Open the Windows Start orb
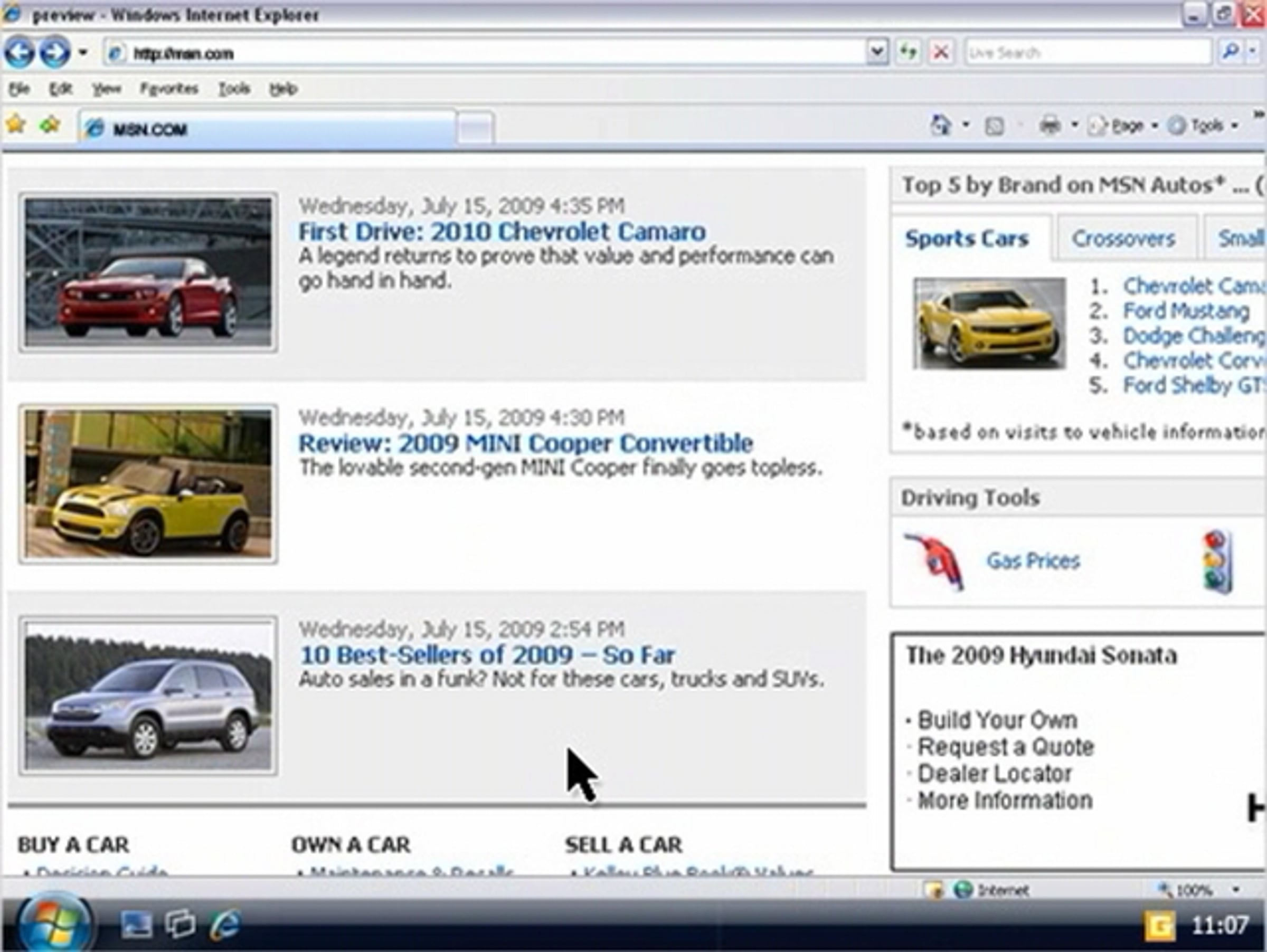1267x952 pixels. 54,923
